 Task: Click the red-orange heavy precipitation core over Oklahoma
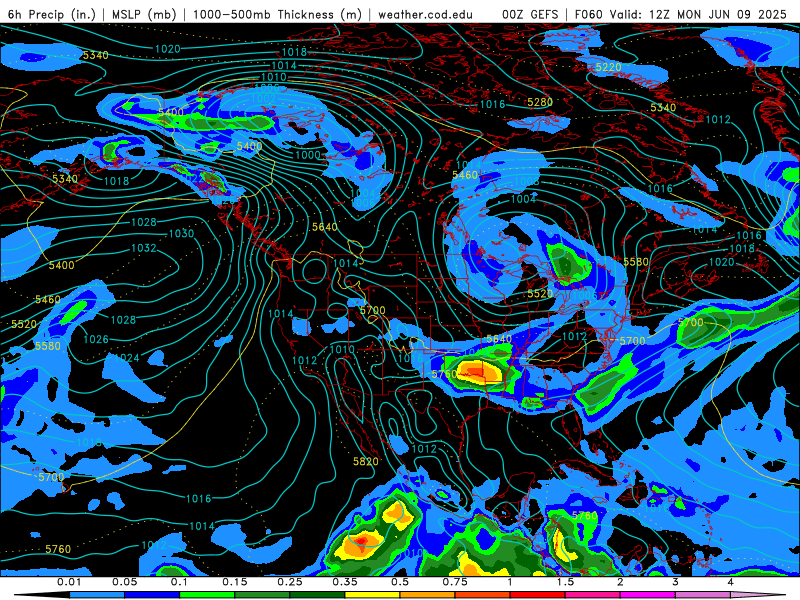[473, 369]
